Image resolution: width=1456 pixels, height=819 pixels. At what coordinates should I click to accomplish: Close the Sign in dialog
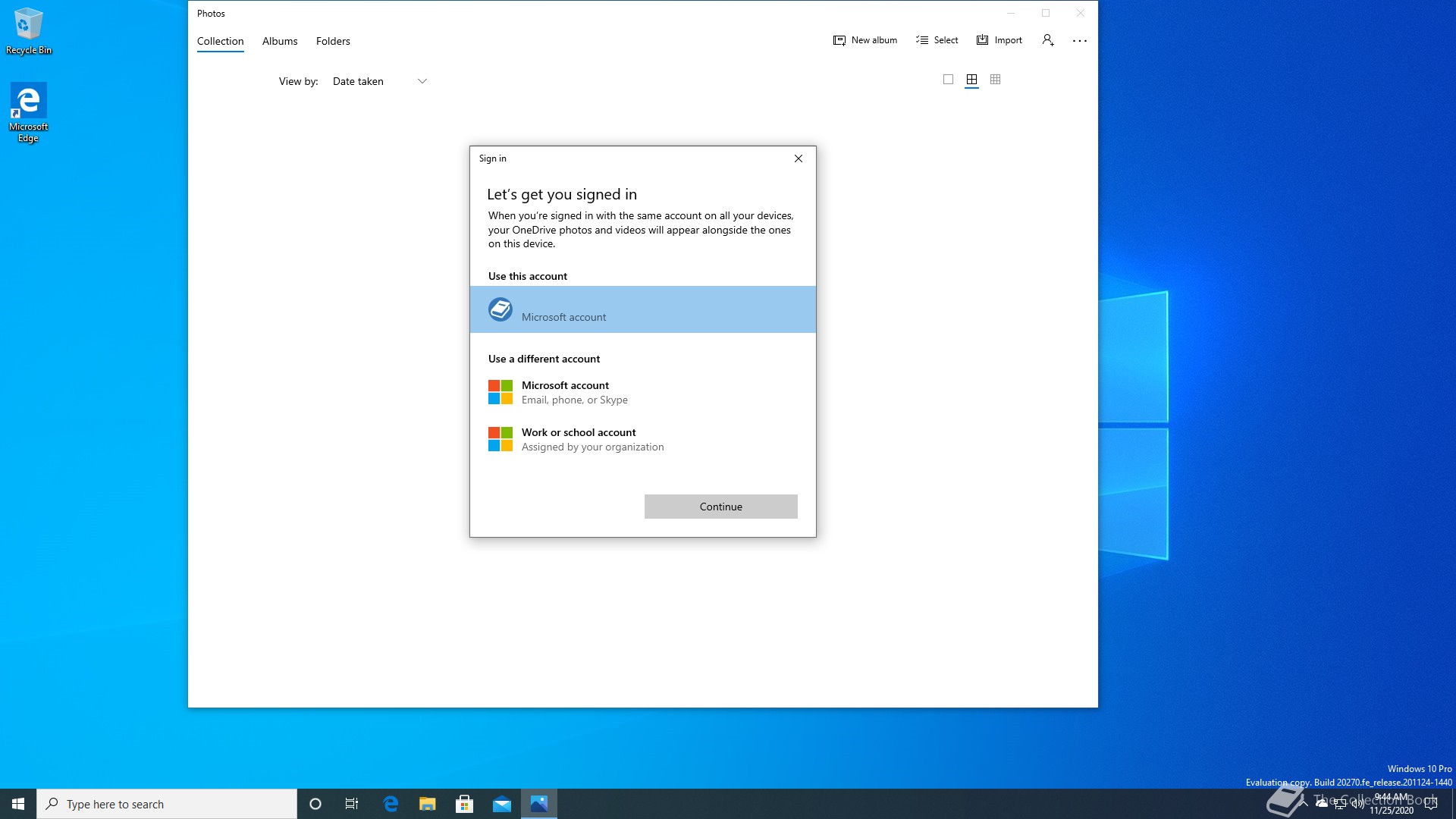(x=799, y=158)
